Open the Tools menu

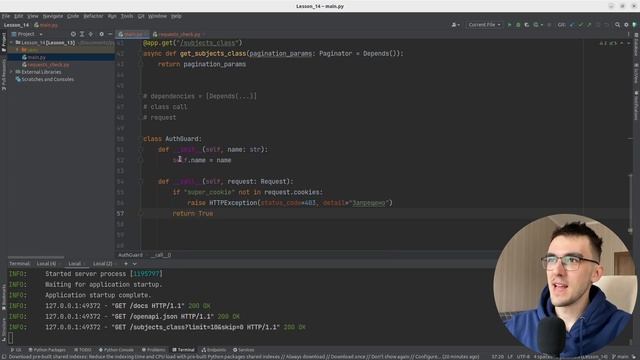127,16
